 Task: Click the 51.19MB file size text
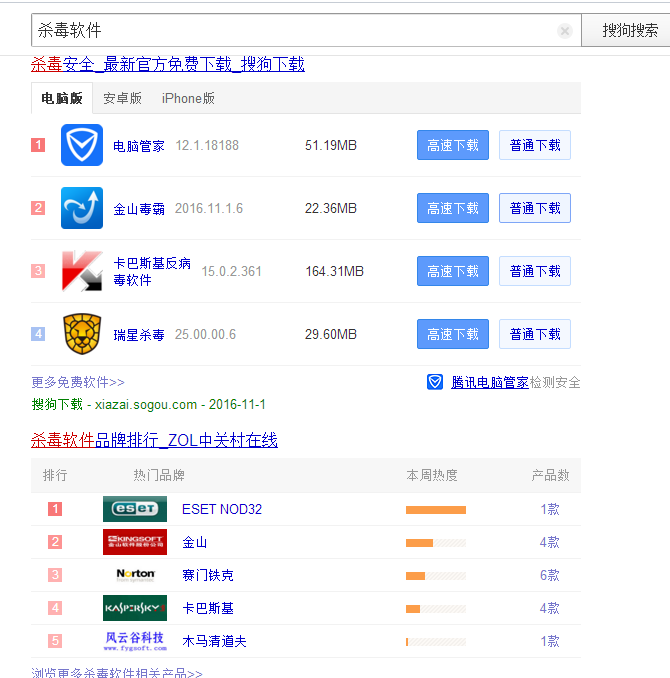(331, 145)
